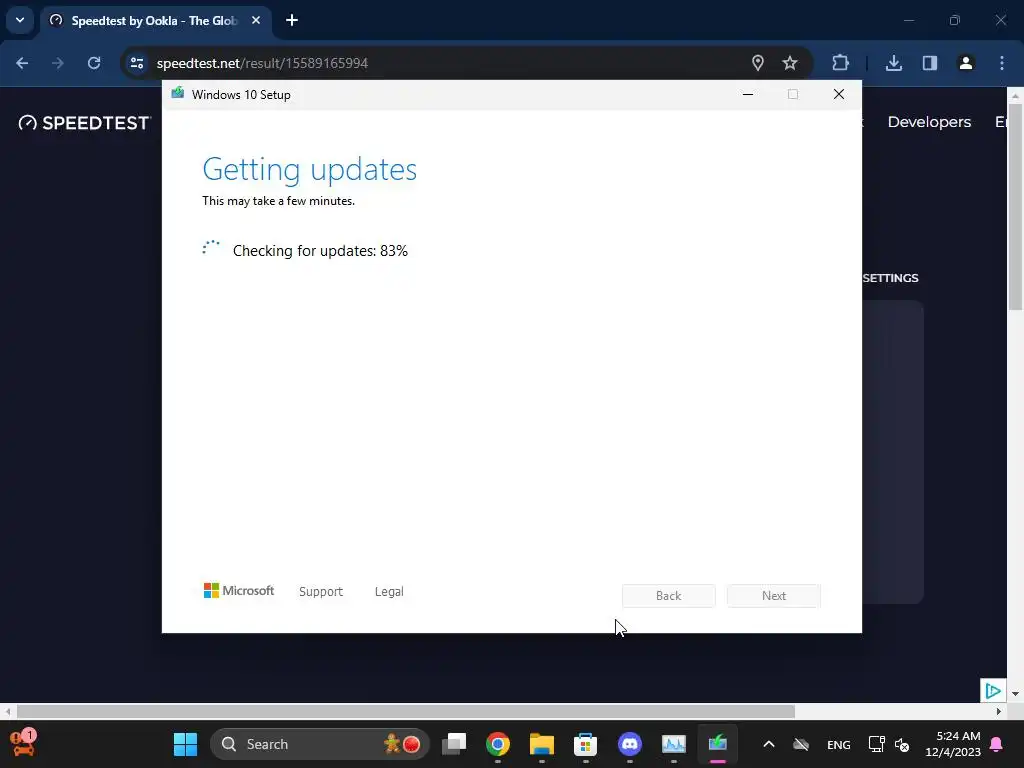
Task: Click the Back button in setup
Action: (669, 596)
